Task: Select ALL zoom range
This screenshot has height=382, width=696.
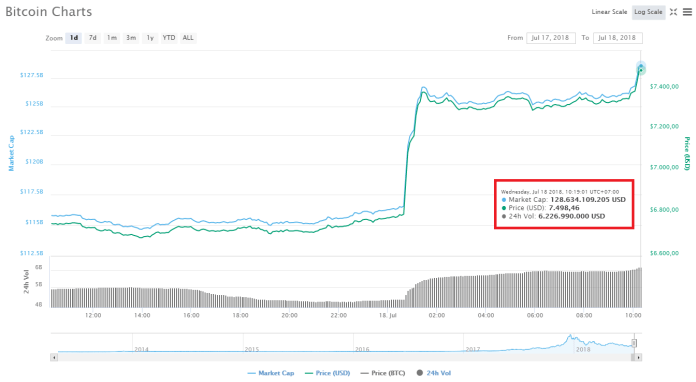Action: pos(188,38)
